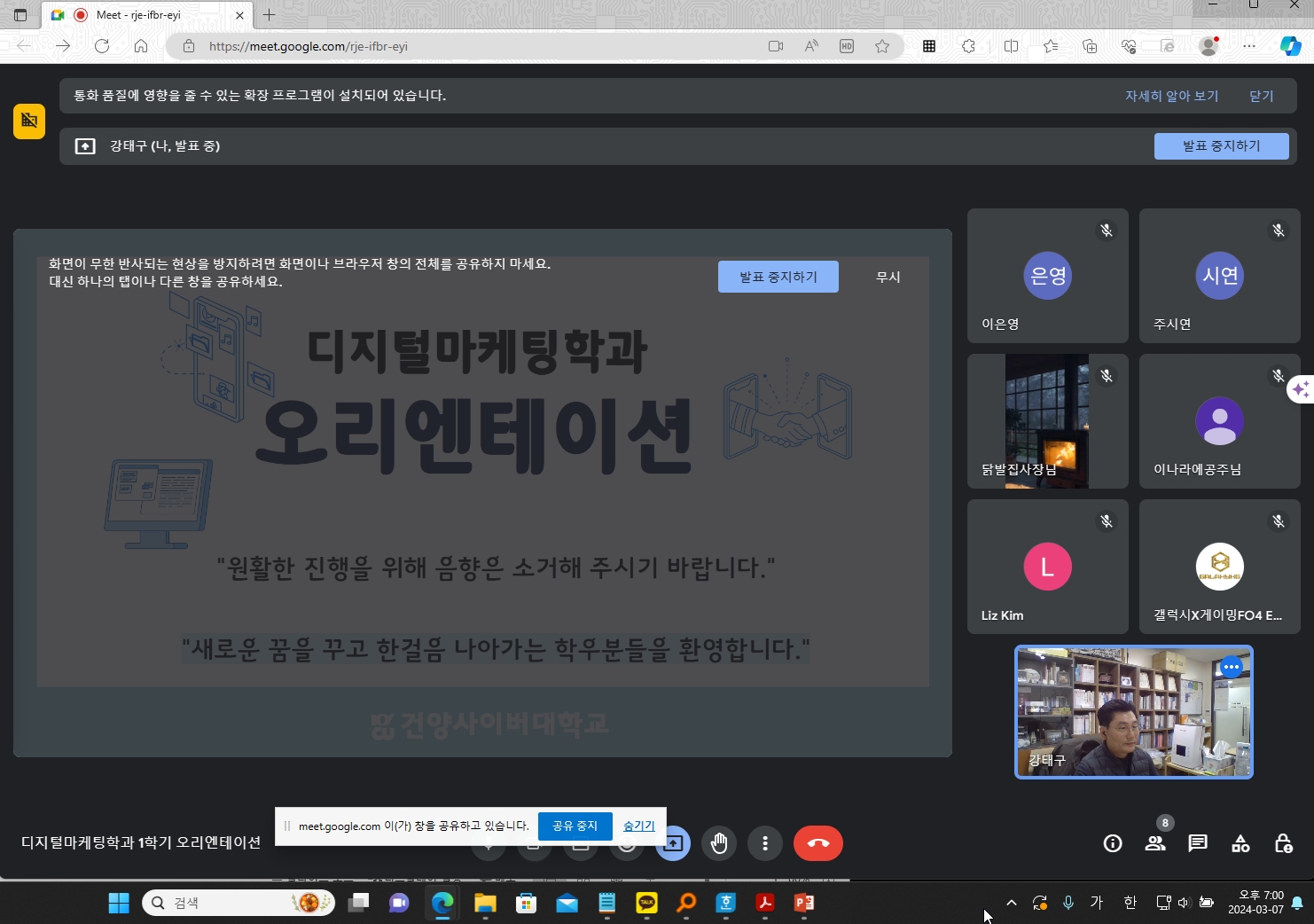Viewport: 1314px width, 924px height.
Task: Open host controls lock icon
Action: [1283, 843]
